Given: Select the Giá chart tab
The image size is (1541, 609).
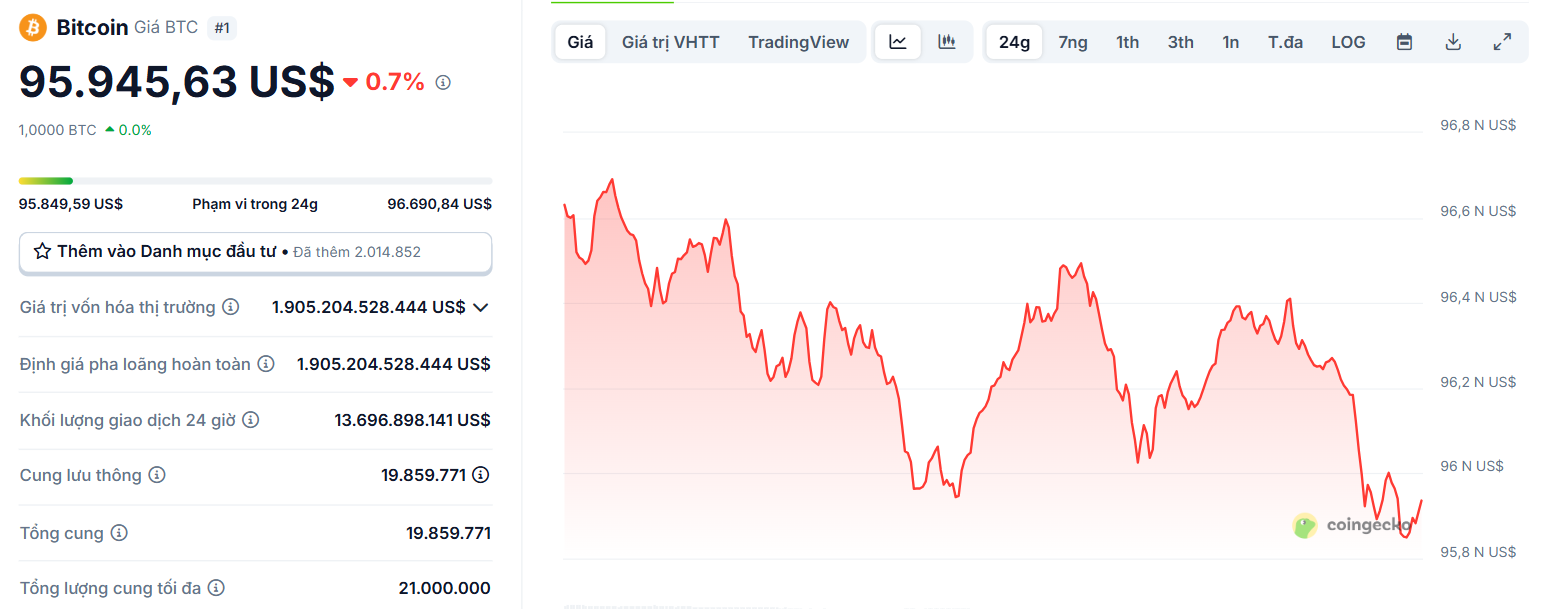Looking at the screenshot, I should click(580, 42).
